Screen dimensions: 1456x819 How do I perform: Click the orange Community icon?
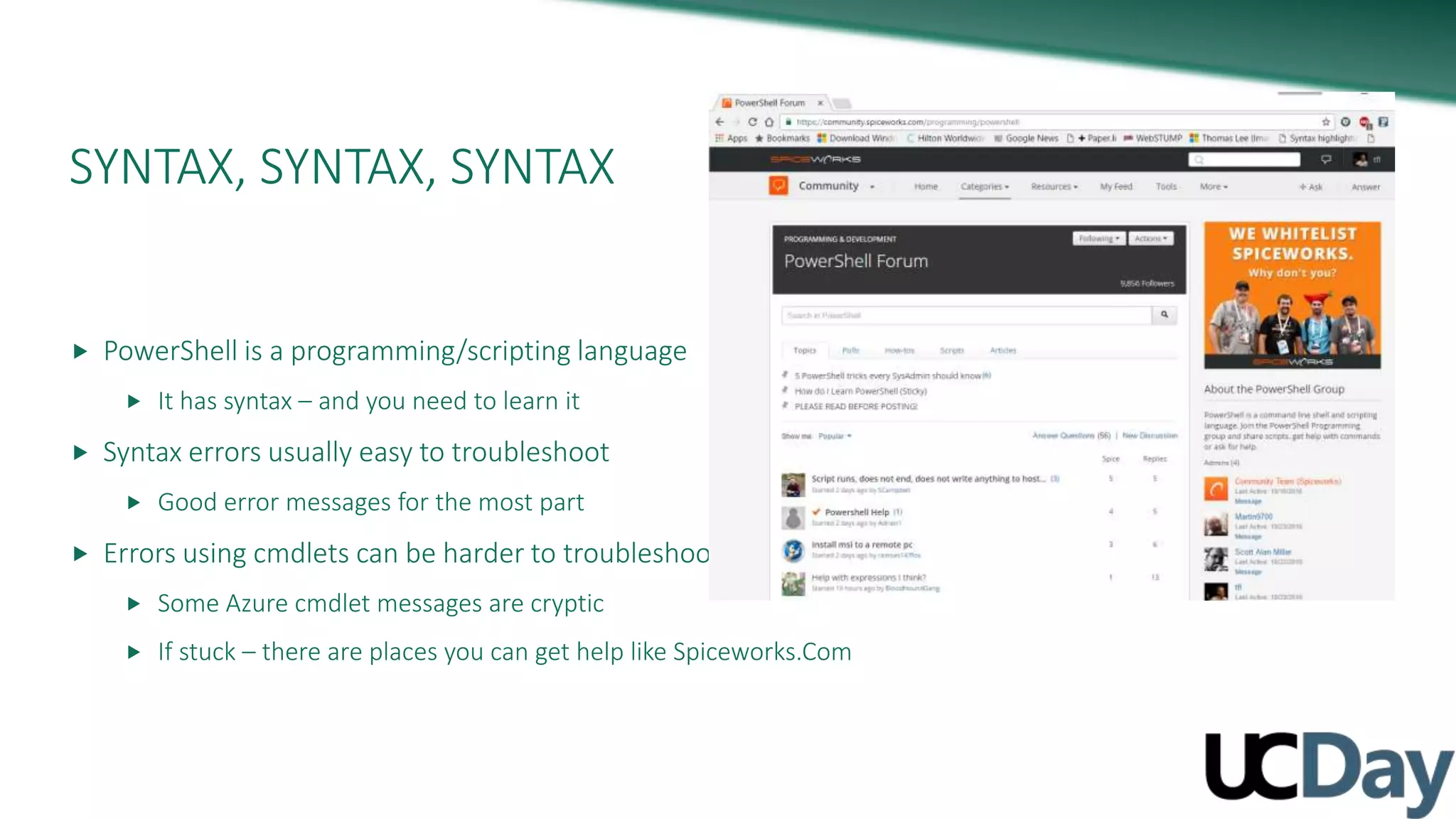tap(778, 186)
